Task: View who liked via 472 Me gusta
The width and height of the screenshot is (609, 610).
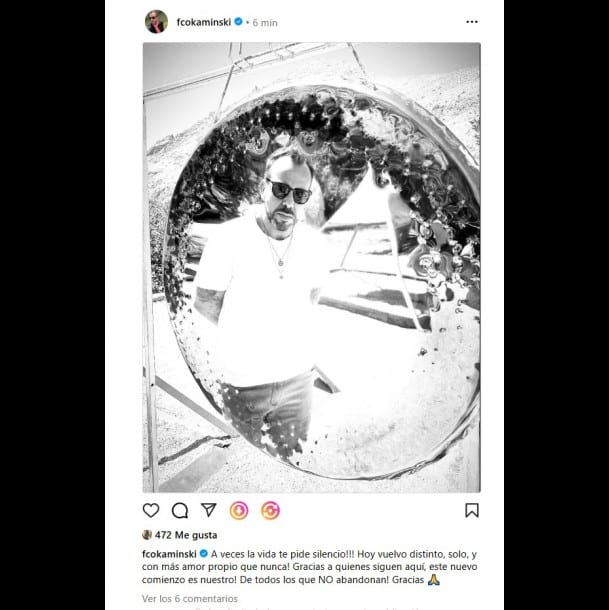Action: [186, 535]
